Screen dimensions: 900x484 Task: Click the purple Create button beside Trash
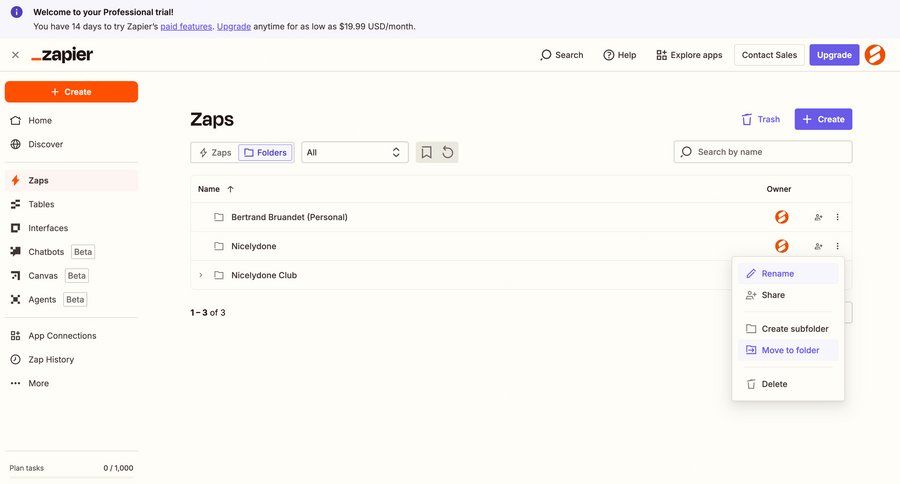(823, 119)
